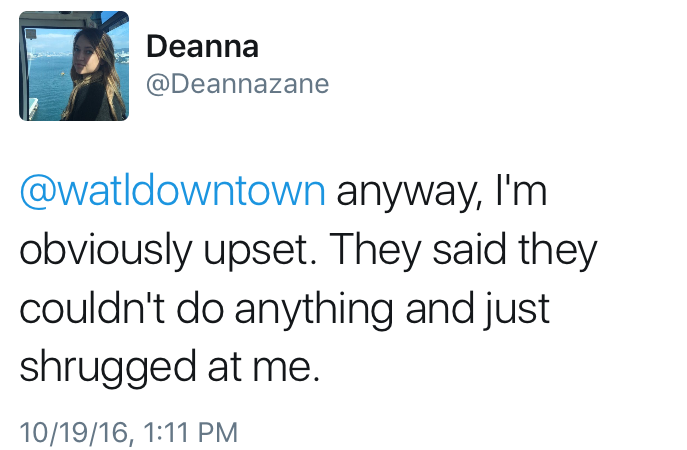The height and width of the screenshot is (450, 687).
Task: Click the time portion '1:11 PM'
Action: [x=189, y=432]
